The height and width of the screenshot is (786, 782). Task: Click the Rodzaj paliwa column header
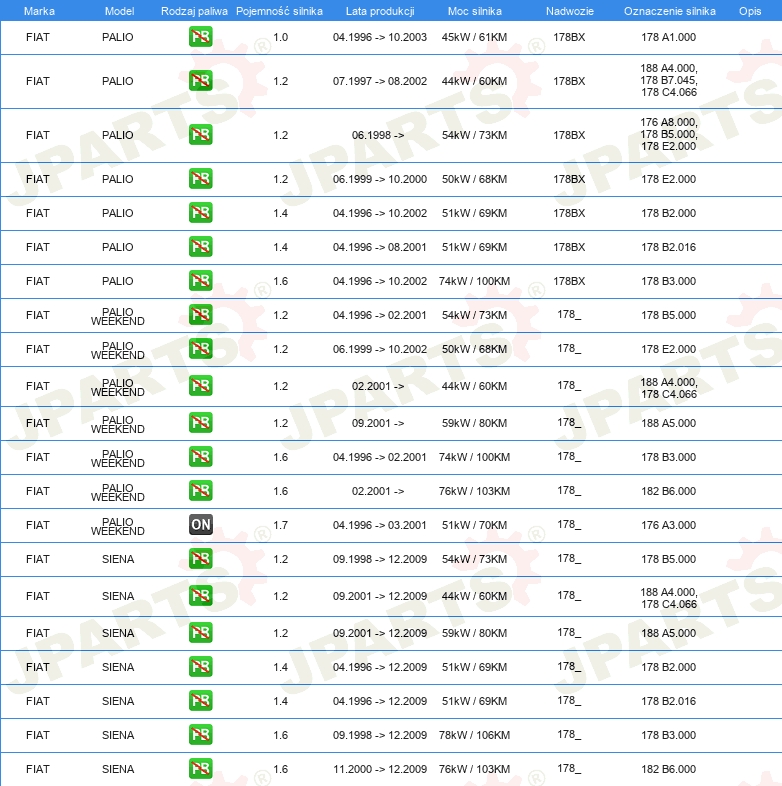point(194,11)
